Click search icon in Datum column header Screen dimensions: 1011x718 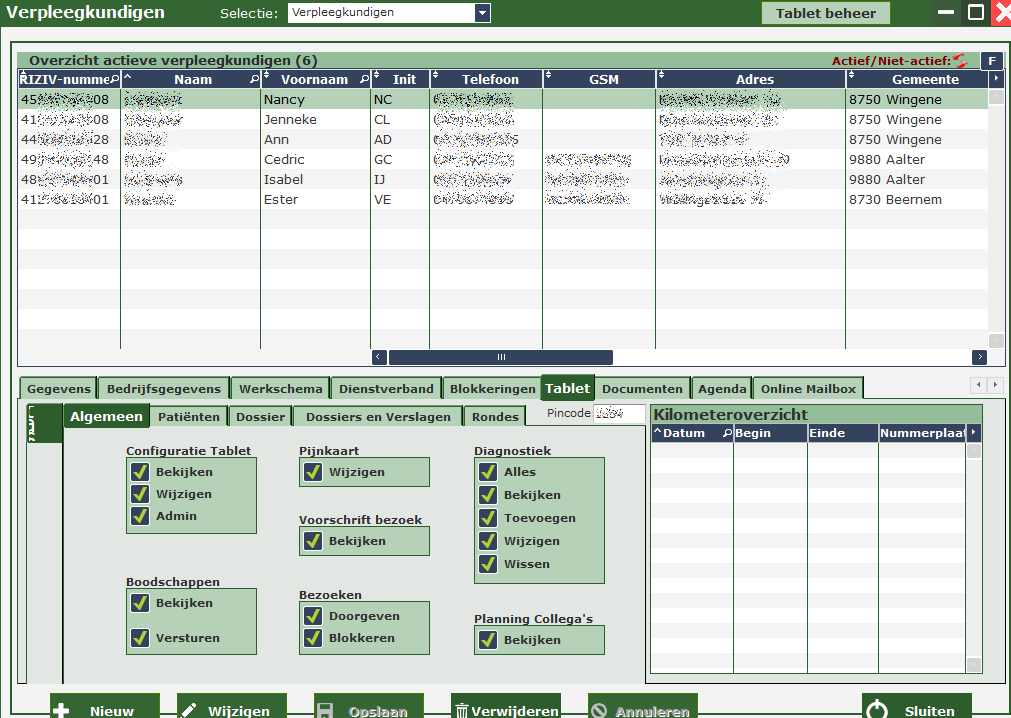pyautogui.click(x=727, y=433)
